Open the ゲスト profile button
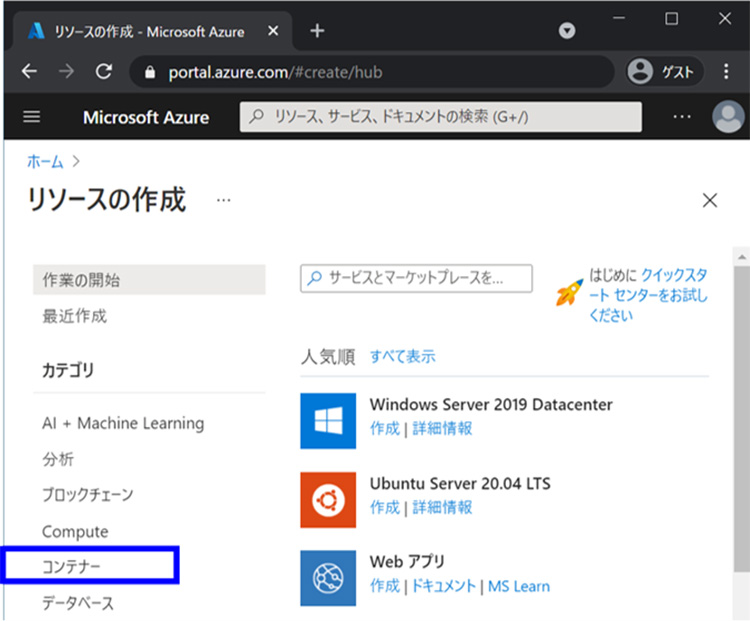The width and height of the screenshot is (750, 621). click(664, 71)
